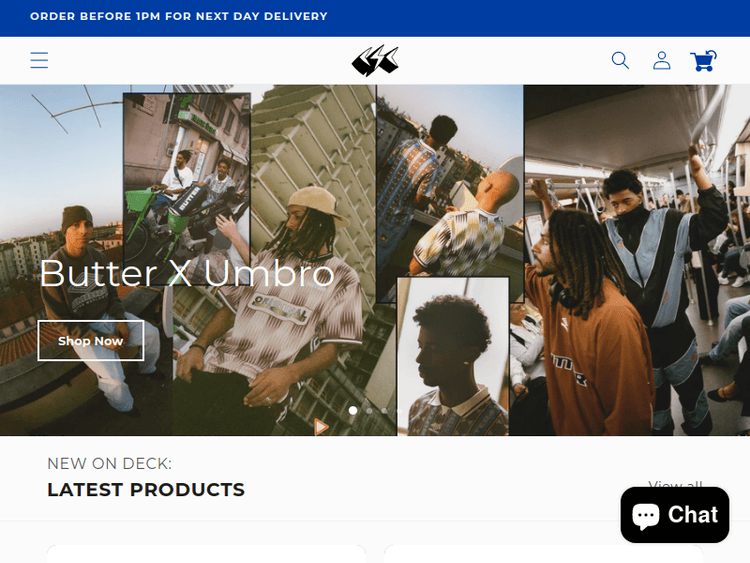Viewport: 750px width, 563px height.
Task: Click the View all link
Action: click(x=675, y=485)
